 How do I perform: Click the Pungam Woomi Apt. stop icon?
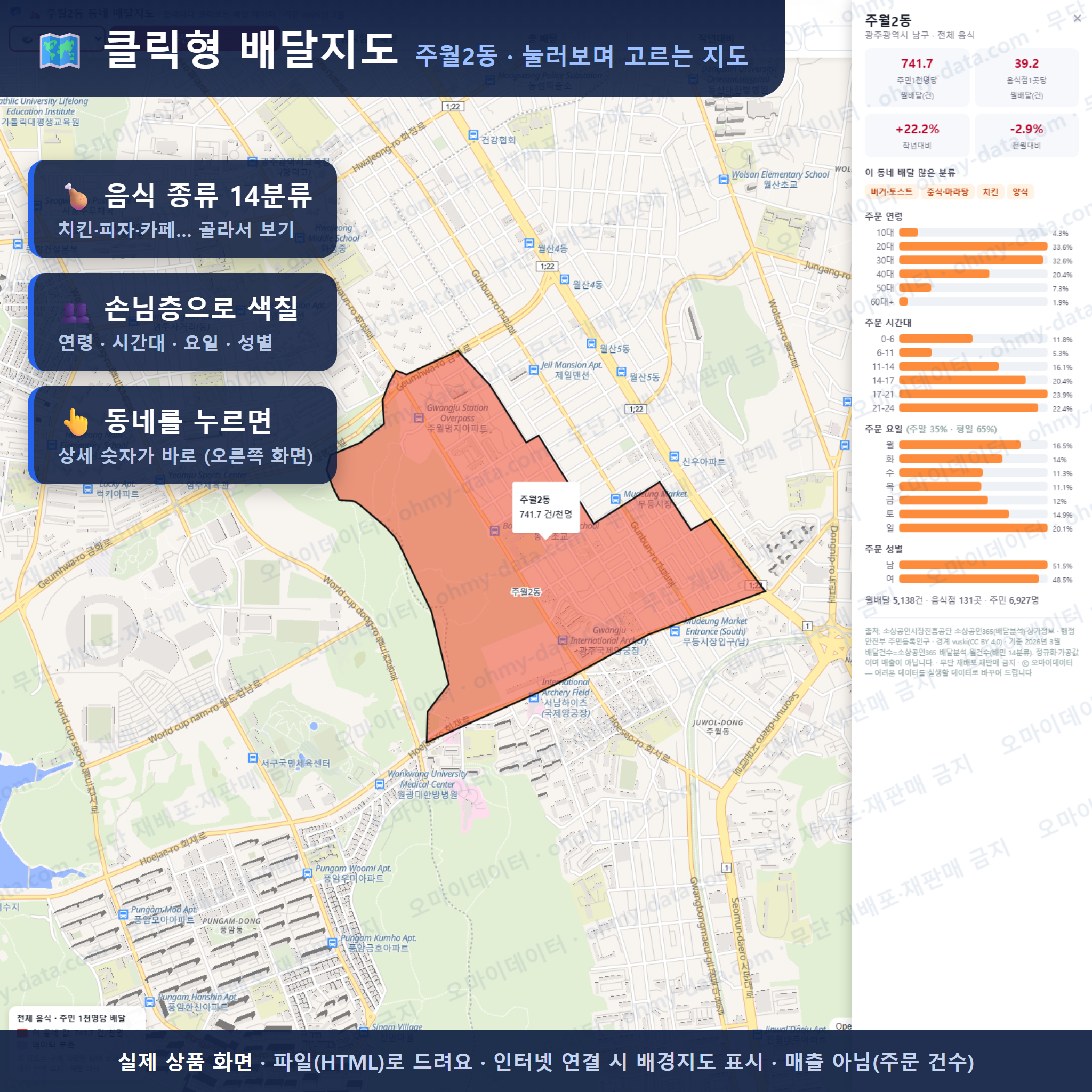tap(308, 873)
